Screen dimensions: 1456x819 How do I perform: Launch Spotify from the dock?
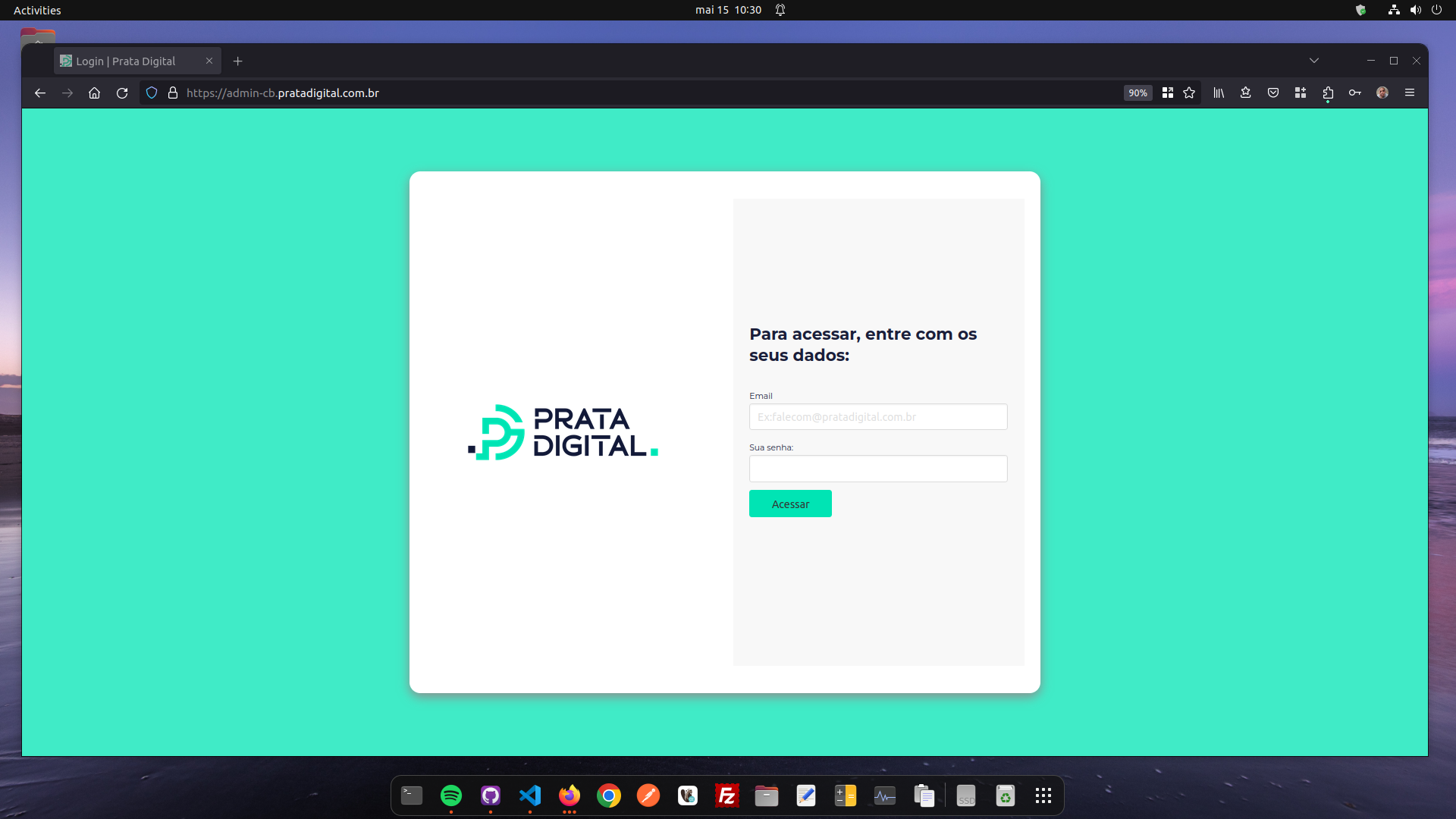tap(451, 795)
